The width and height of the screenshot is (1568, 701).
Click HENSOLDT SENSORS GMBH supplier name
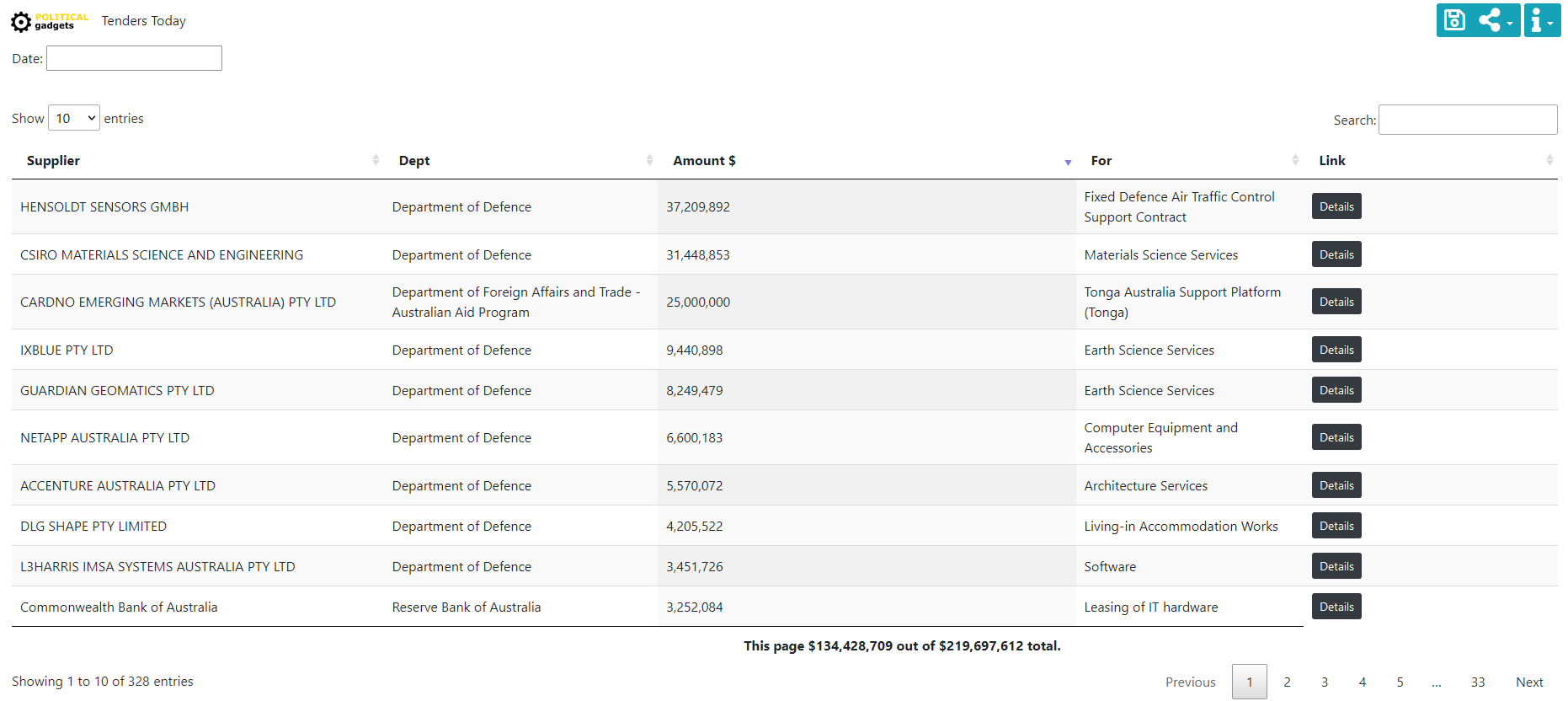[104, 206]
